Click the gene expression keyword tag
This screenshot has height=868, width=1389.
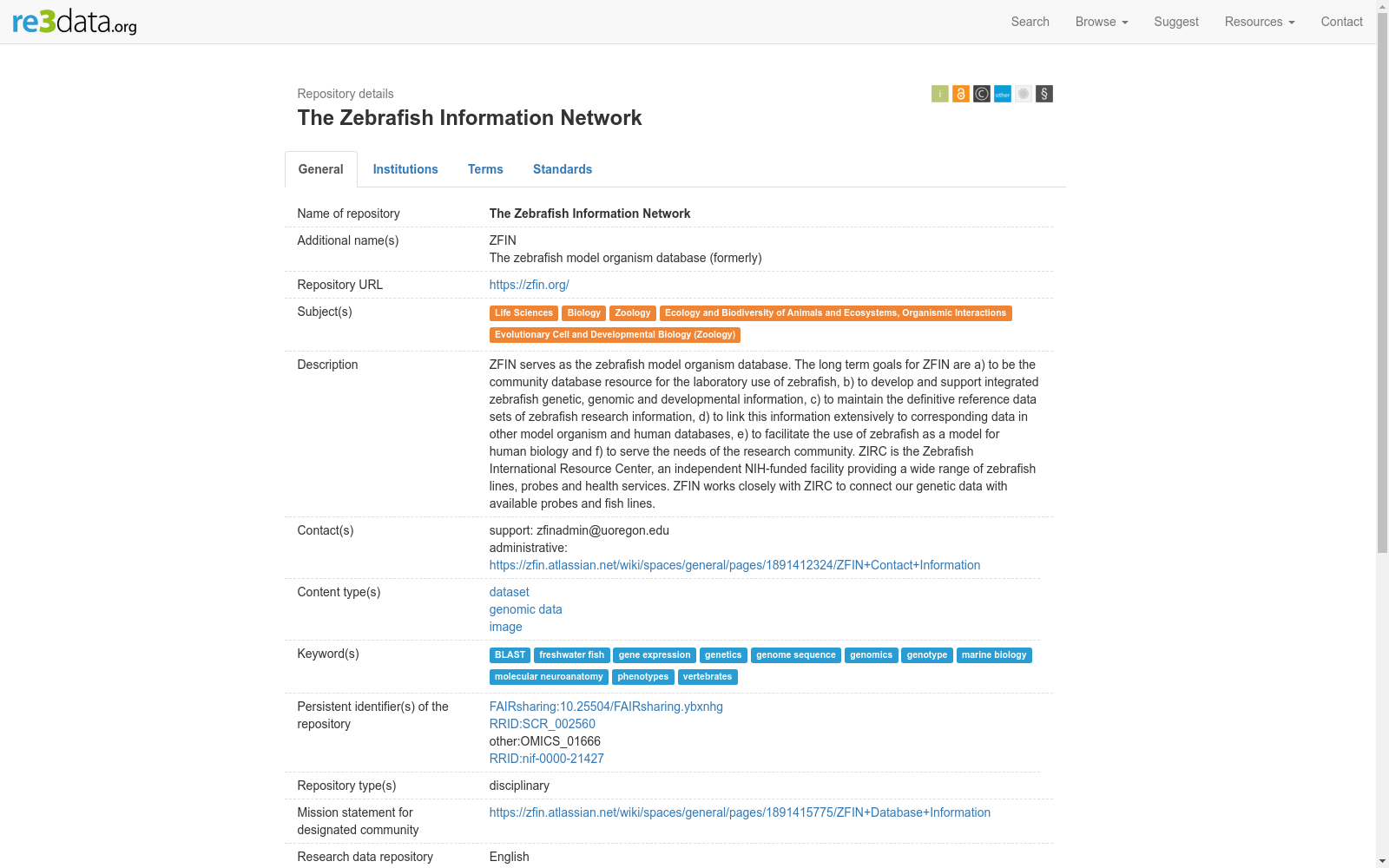tap(655, 655)
